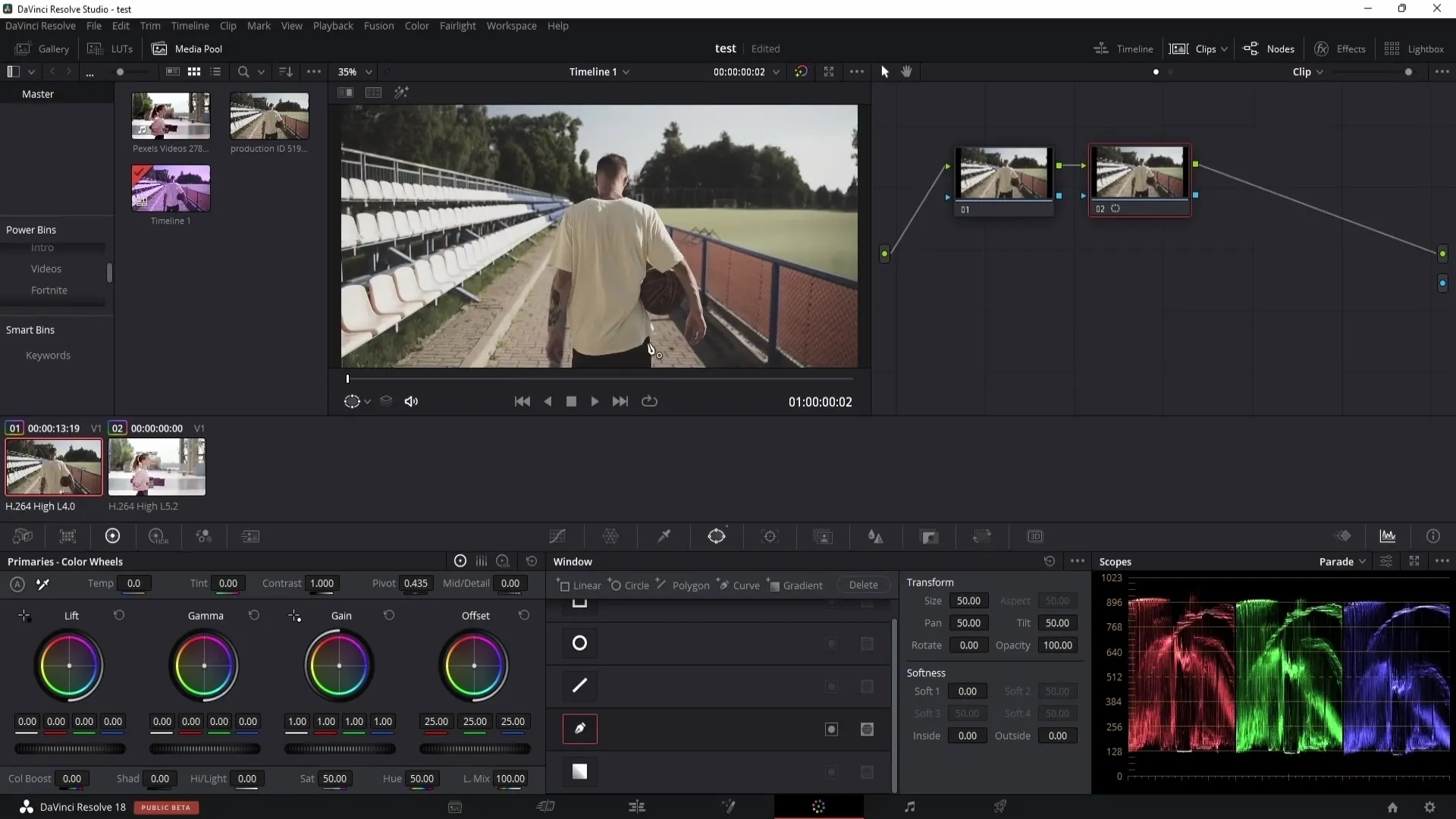Open the Playback menu
The image size is (1456, 819).
click(x=333, y=26)
